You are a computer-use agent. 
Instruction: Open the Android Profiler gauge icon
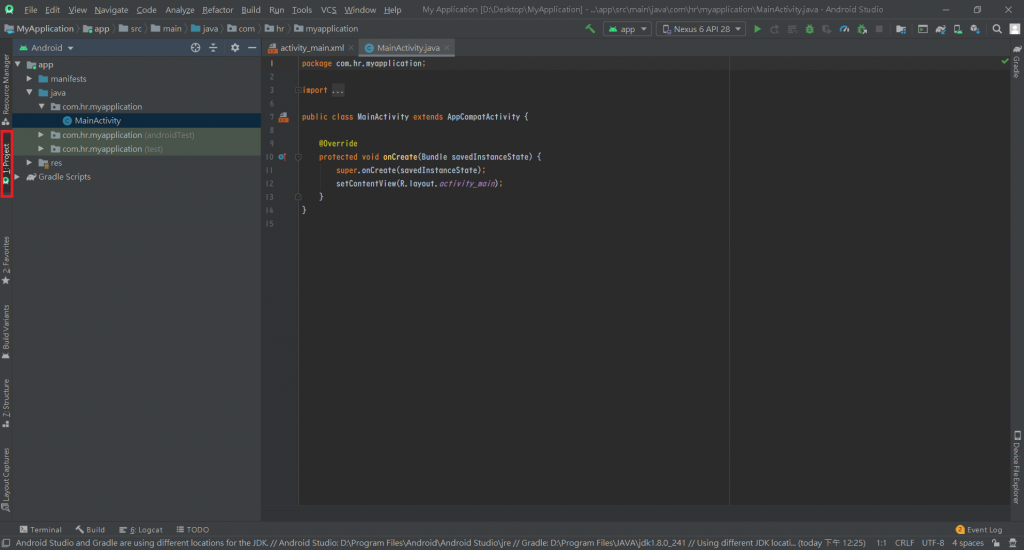click(x=844, y=29)
